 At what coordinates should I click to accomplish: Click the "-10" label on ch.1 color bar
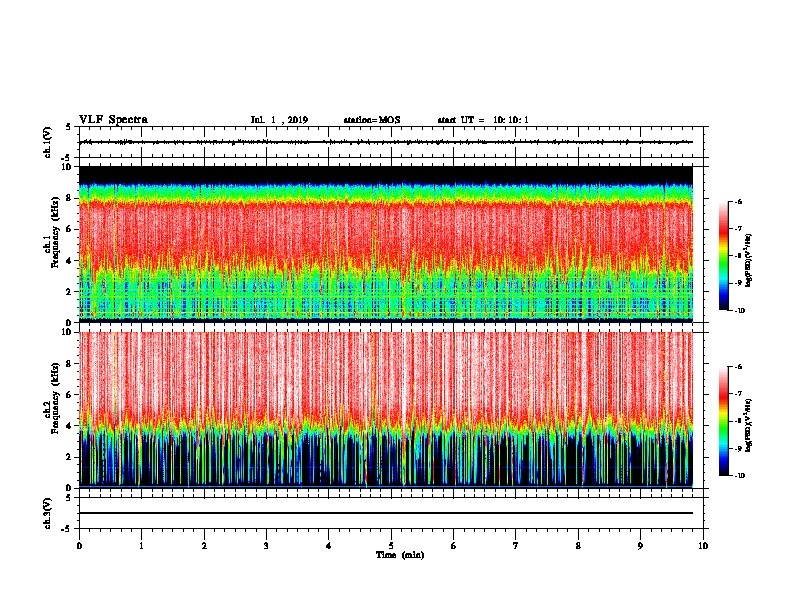[739, 311]
